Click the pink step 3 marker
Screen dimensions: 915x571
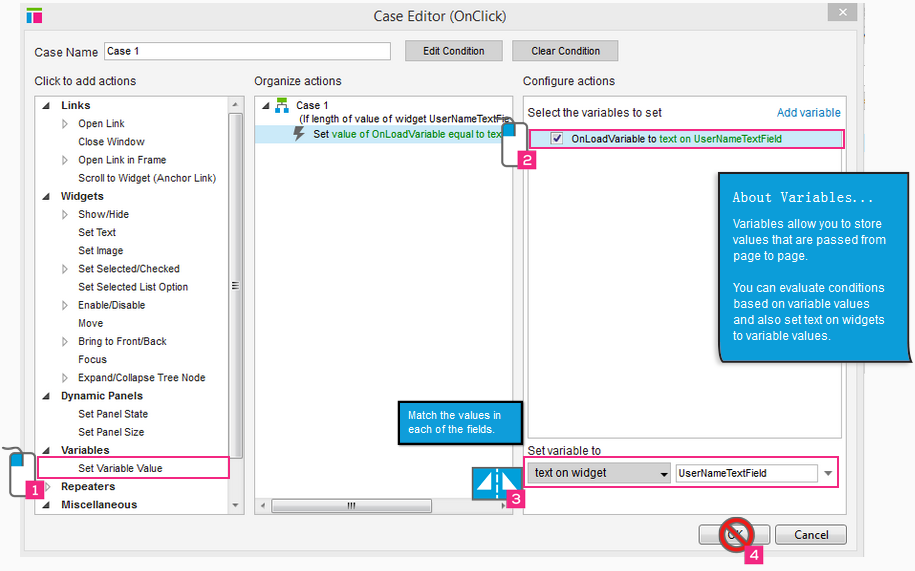(x=515, y=498)
